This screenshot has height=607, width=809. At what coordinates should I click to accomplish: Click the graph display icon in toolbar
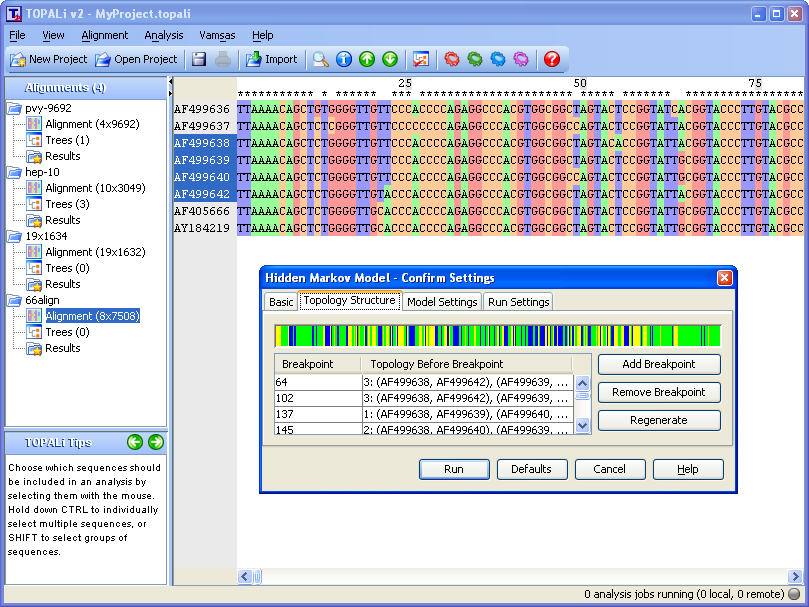(421, 59)
